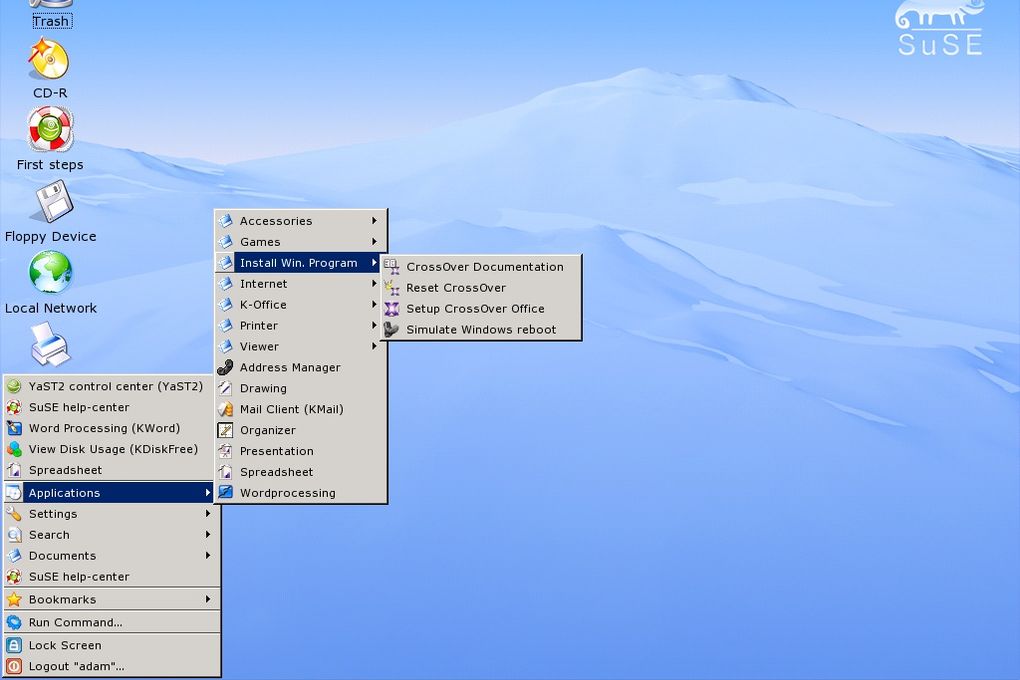Open the Settings menu entry

(112, 514)
